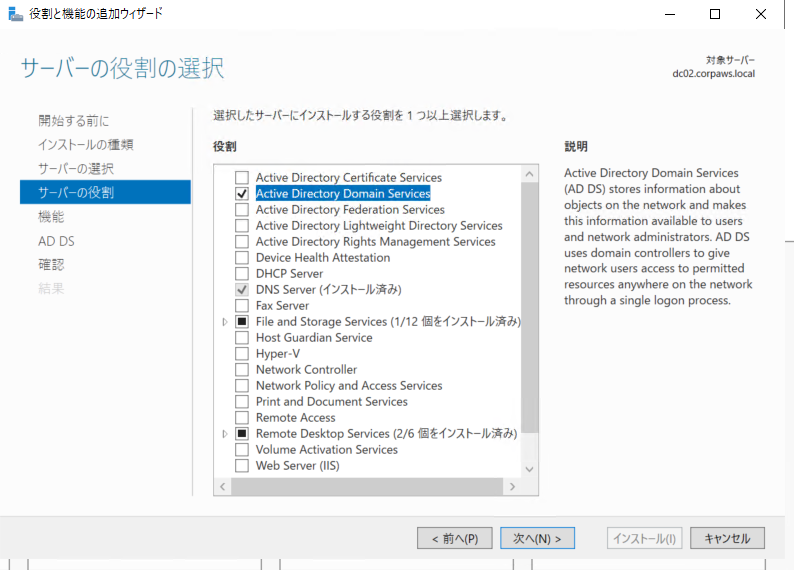The height and width of the screenshot is (570, 794).
Task: Check Device Health Attestation checkbox
Action: click(242, 257)
